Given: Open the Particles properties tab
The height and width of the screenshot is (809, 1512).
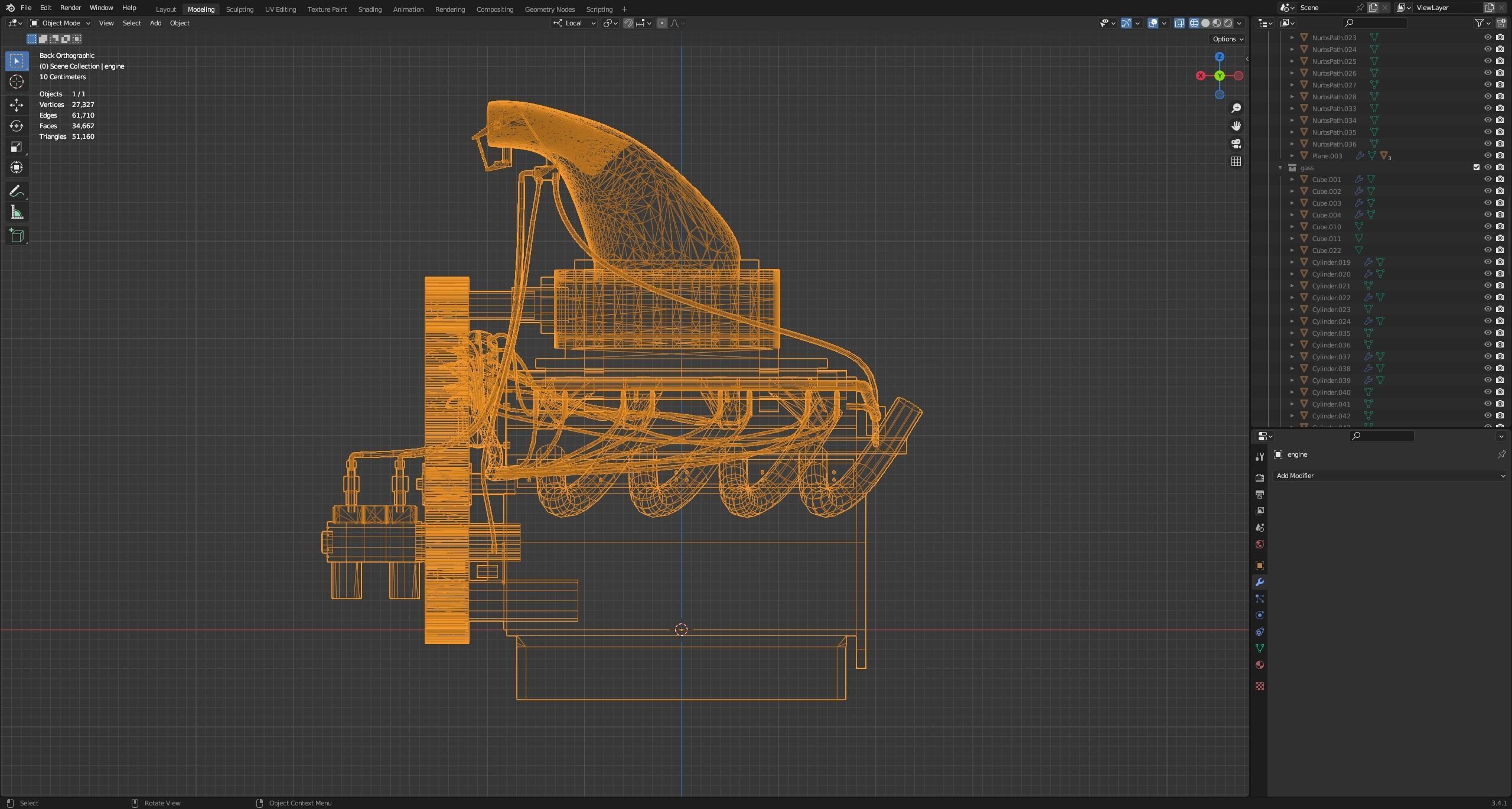Looking at the screenshot, I should click(x=1259, y=599).
